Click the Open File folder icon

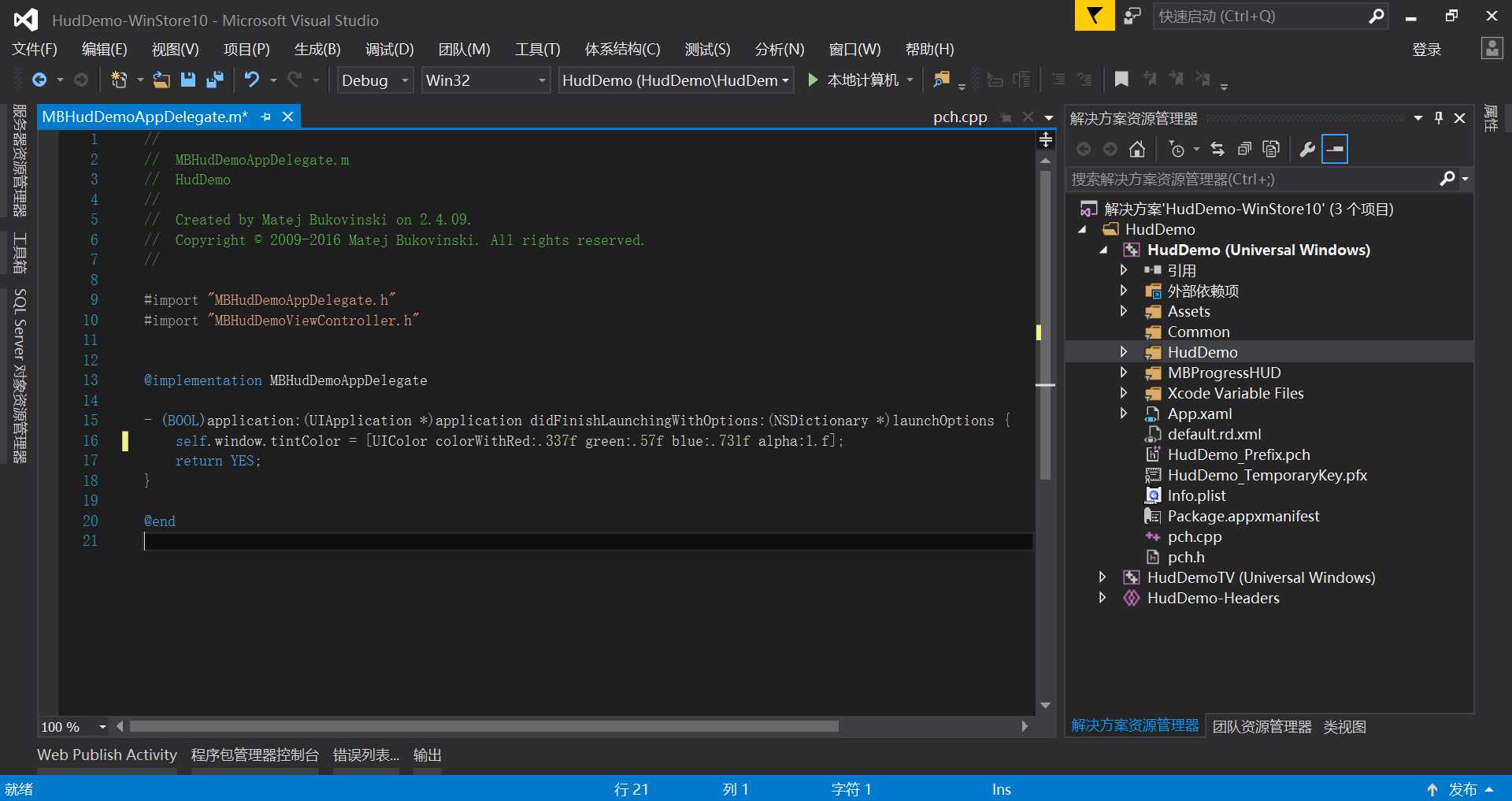point(161,80)
